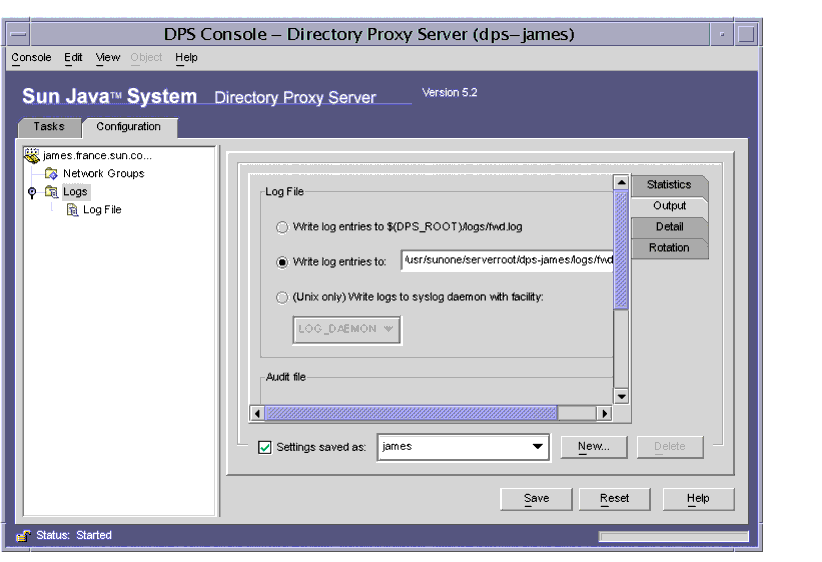Screen dimensions: 822x562
Task: Select the Unix syslog daemon facility option
Action: click(x=282, y=297)
